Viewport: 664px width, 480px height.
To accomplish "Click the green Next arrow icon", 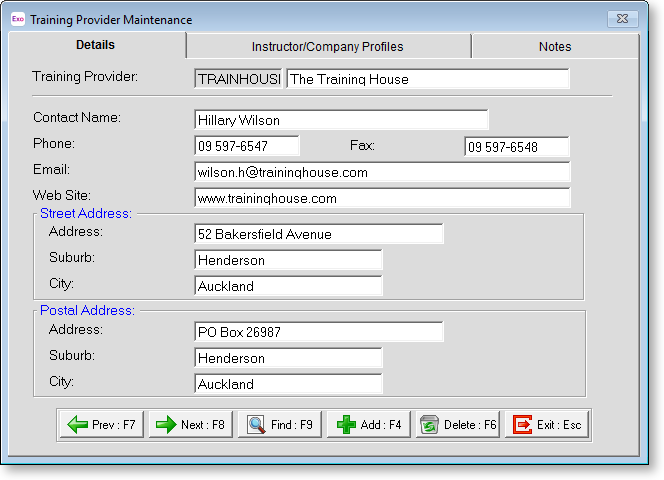I will tap(166, 425).
